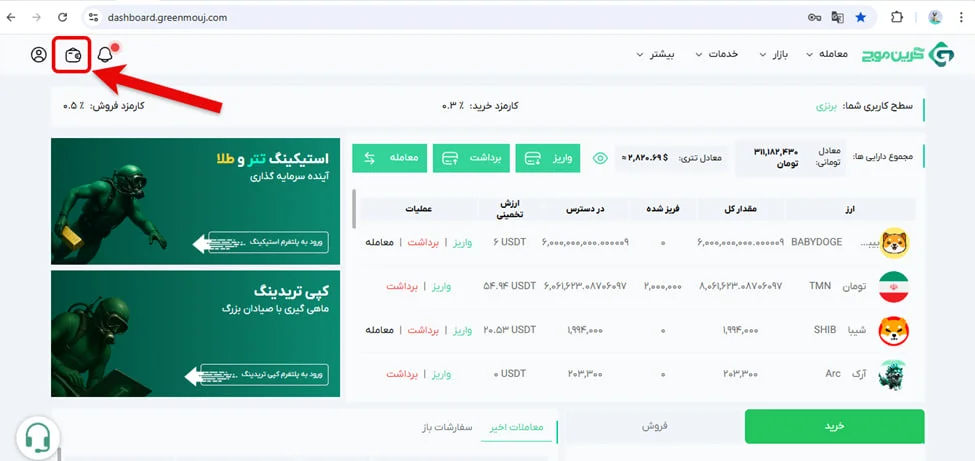Click برداشت in the SHIB row
Viewport: 975px width, 461px height.
tap(423, 330)
